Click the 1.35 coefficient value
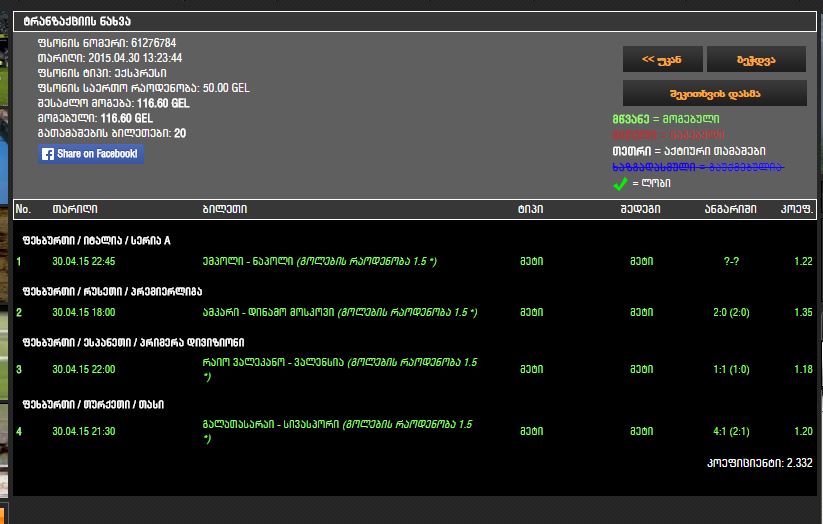The image size is (823, 524). (x=803, y=312)
